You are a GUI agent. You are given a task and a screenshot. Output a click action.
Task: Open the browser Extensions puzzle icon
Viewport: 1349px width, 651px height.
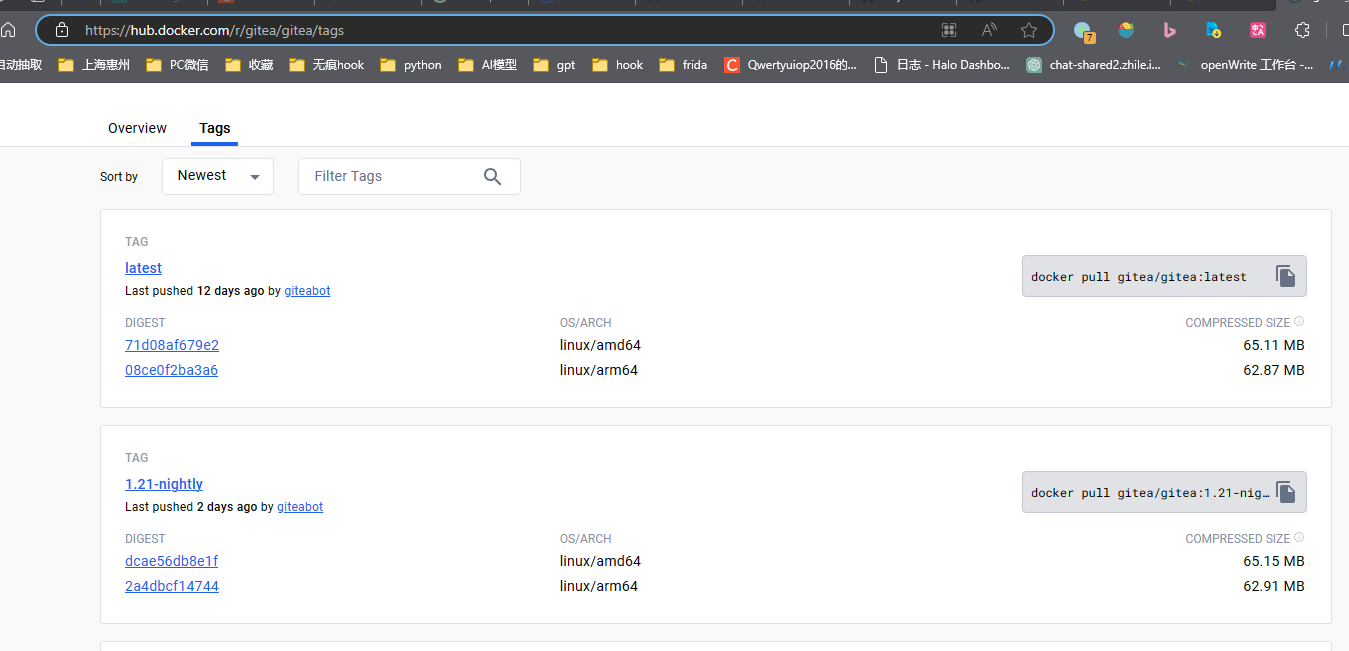pos(1302,30)
